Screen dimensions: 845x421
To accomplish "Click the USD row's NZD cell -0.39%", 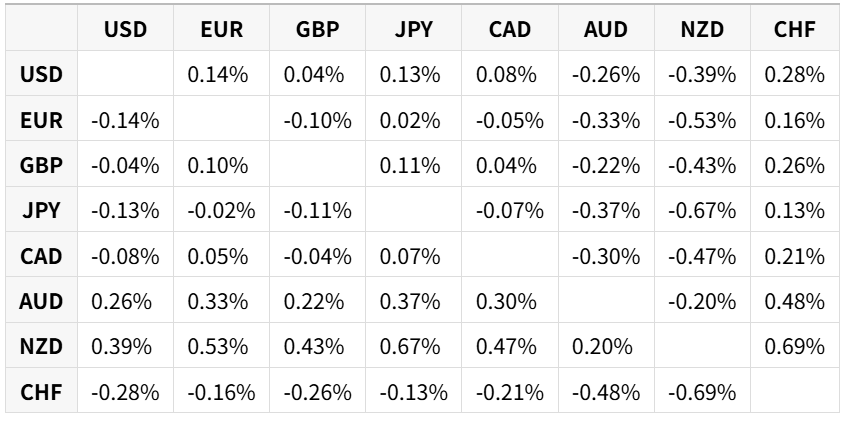I will coord(702,74).
